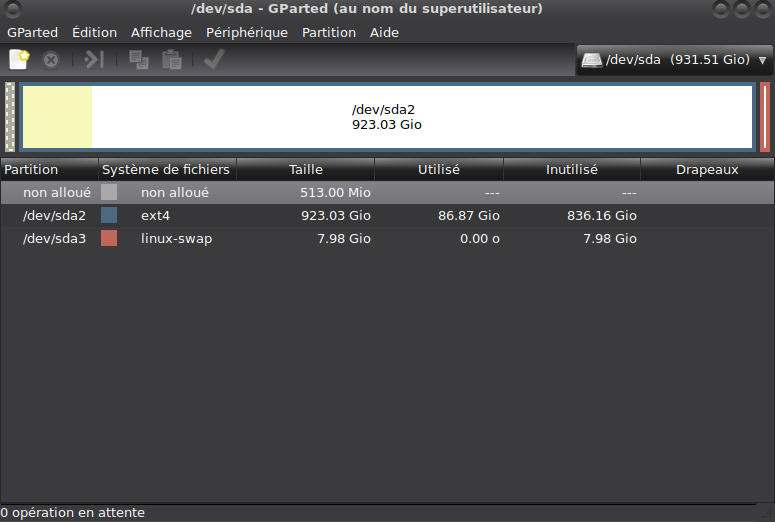The width and height of the screenshot is (775, 522).
Task: Select the red swap strip in the disk map
Action: [x=765, y=117]
